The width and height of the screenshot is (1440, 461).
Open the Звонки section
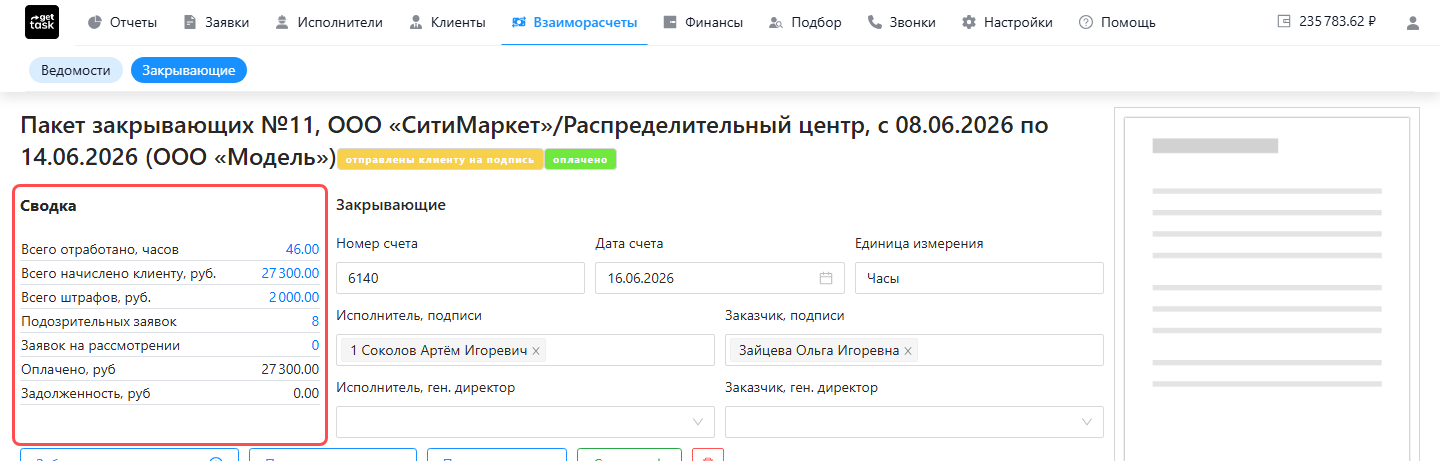coord(901,22)
